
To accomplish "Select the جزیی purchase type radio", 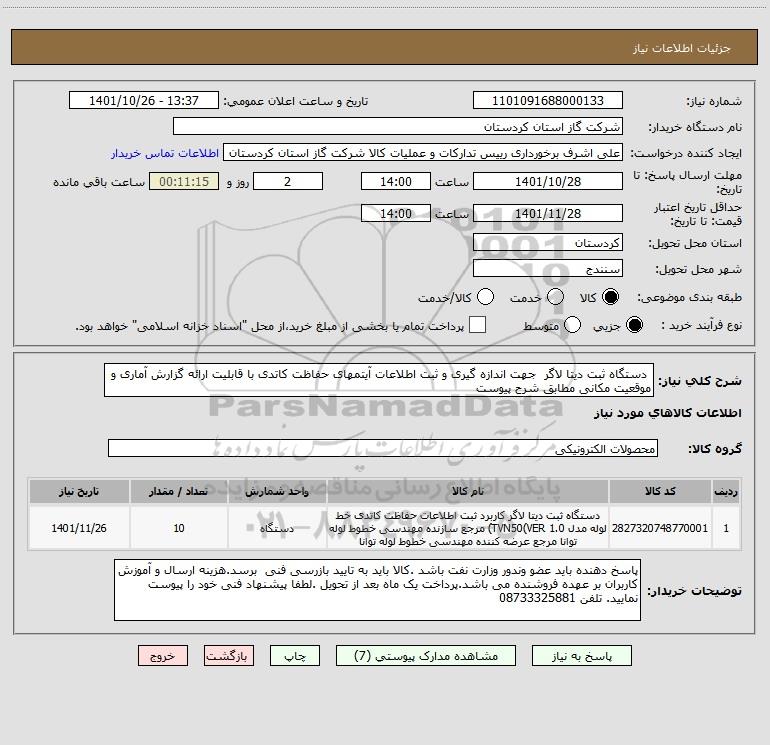I will [634, 325].
